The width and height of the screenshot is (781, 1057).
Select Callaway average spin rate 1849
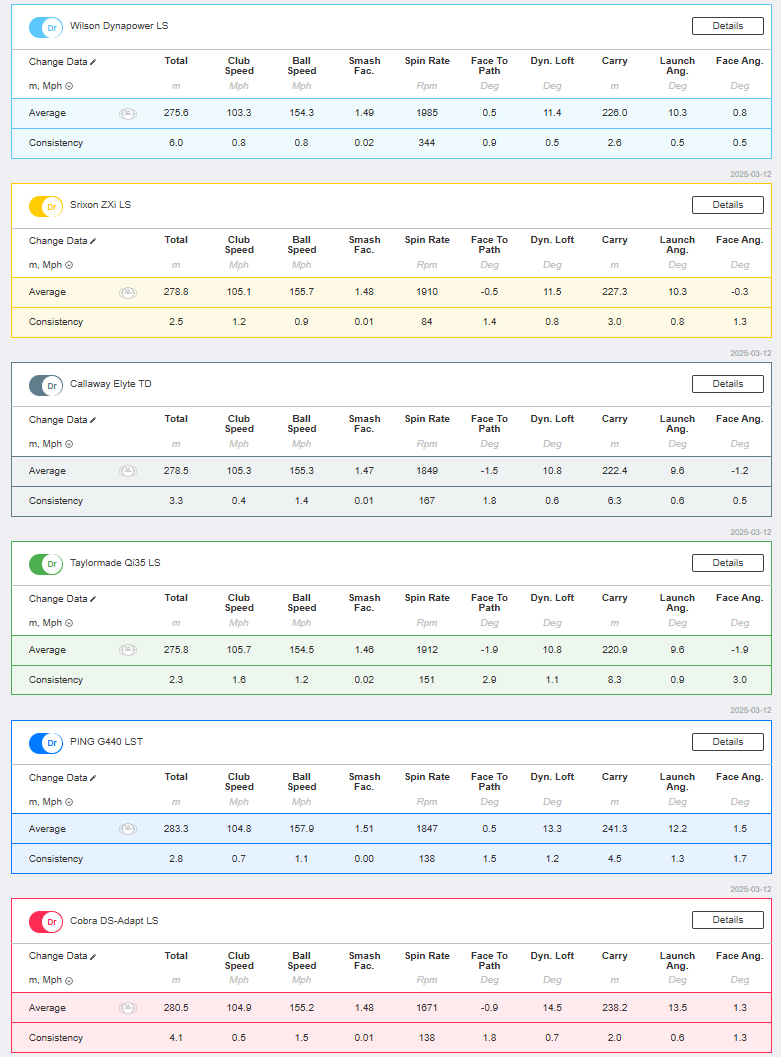pos(427,471)
